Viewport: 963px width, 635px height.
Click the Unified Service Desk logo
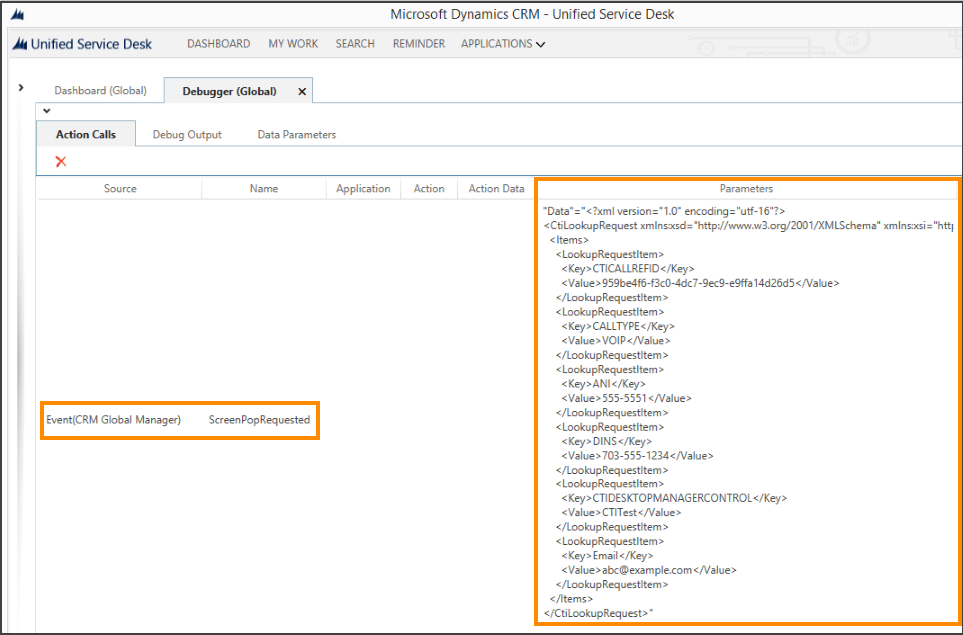(84, 44)
